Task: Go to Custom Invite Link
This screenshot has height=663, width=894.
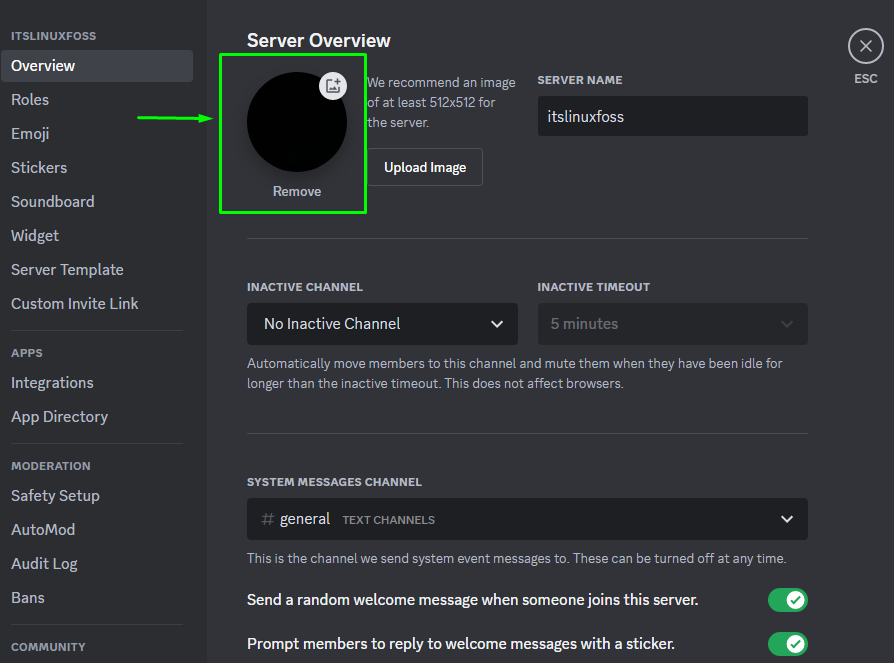Action: (97, 304)
